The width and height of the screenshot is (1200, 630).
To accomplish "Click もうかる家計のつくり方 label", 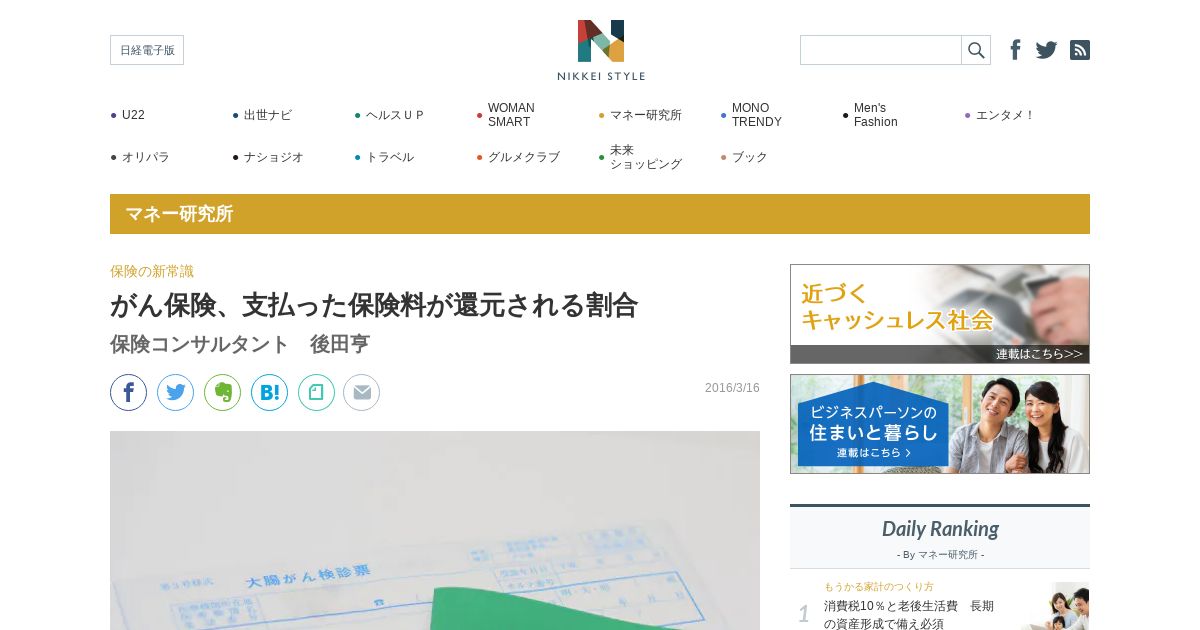I will (x=879, y=586).
